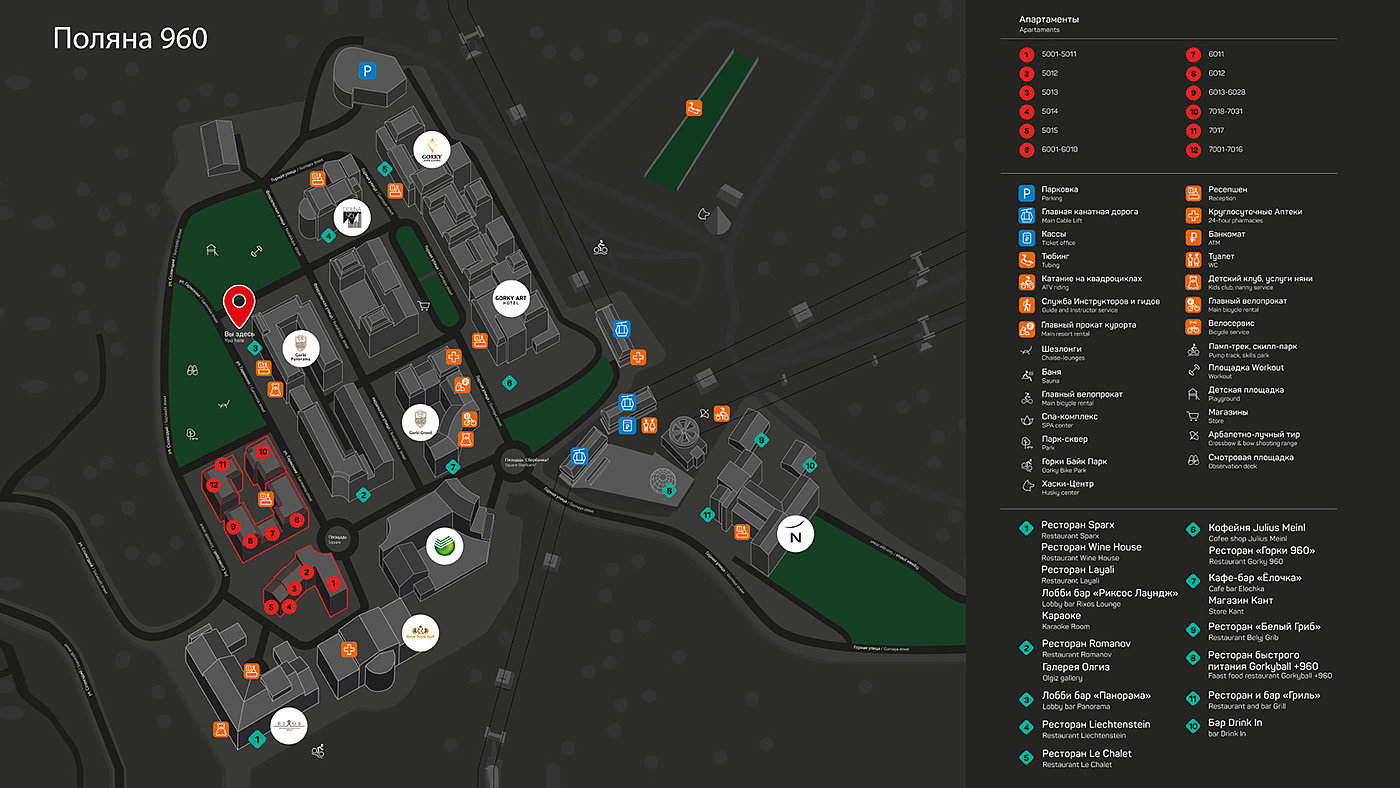Click the Спа-комплекс legend icon
The height and width of the screenshot is (788, 1400).
[1026, 420]
